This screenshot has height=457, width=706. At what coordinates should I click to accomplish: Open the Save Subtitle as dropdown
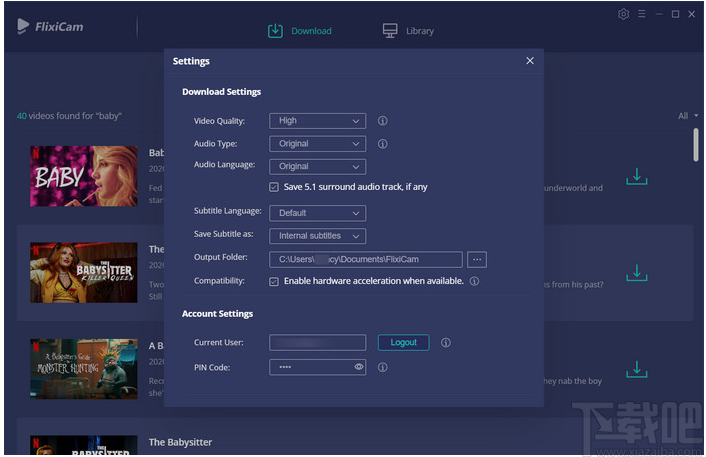point(317,236)
